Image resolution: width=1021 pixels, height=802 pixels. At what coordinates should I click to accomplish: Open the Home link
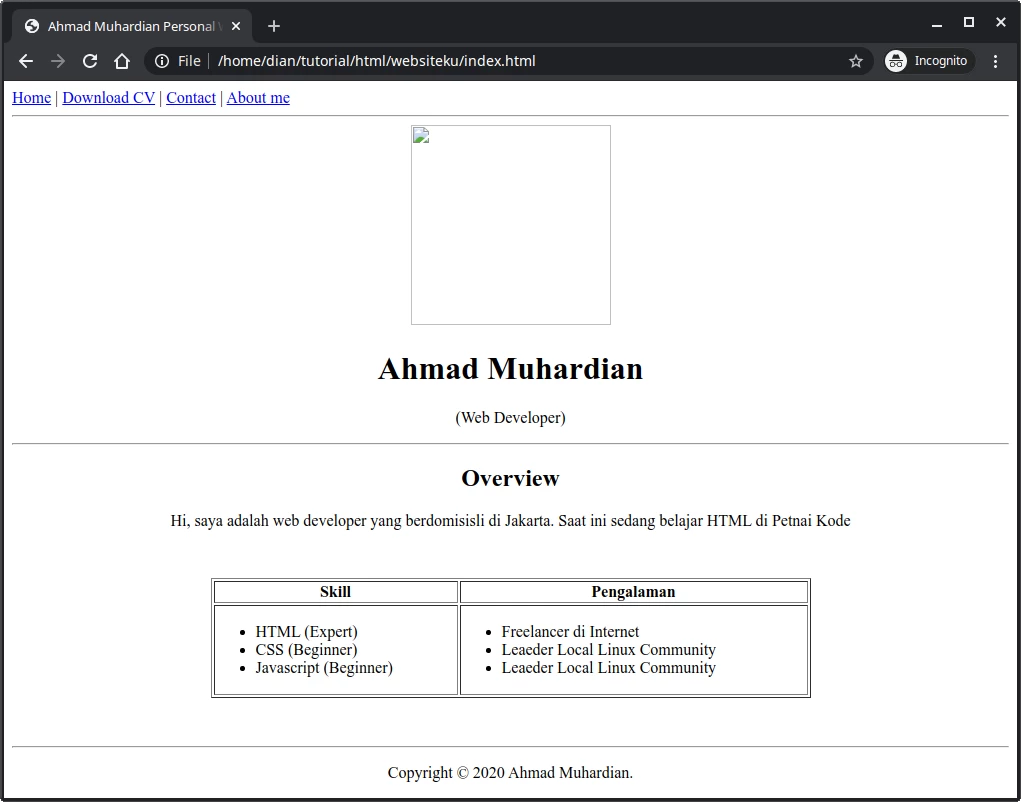click(31, 98)
